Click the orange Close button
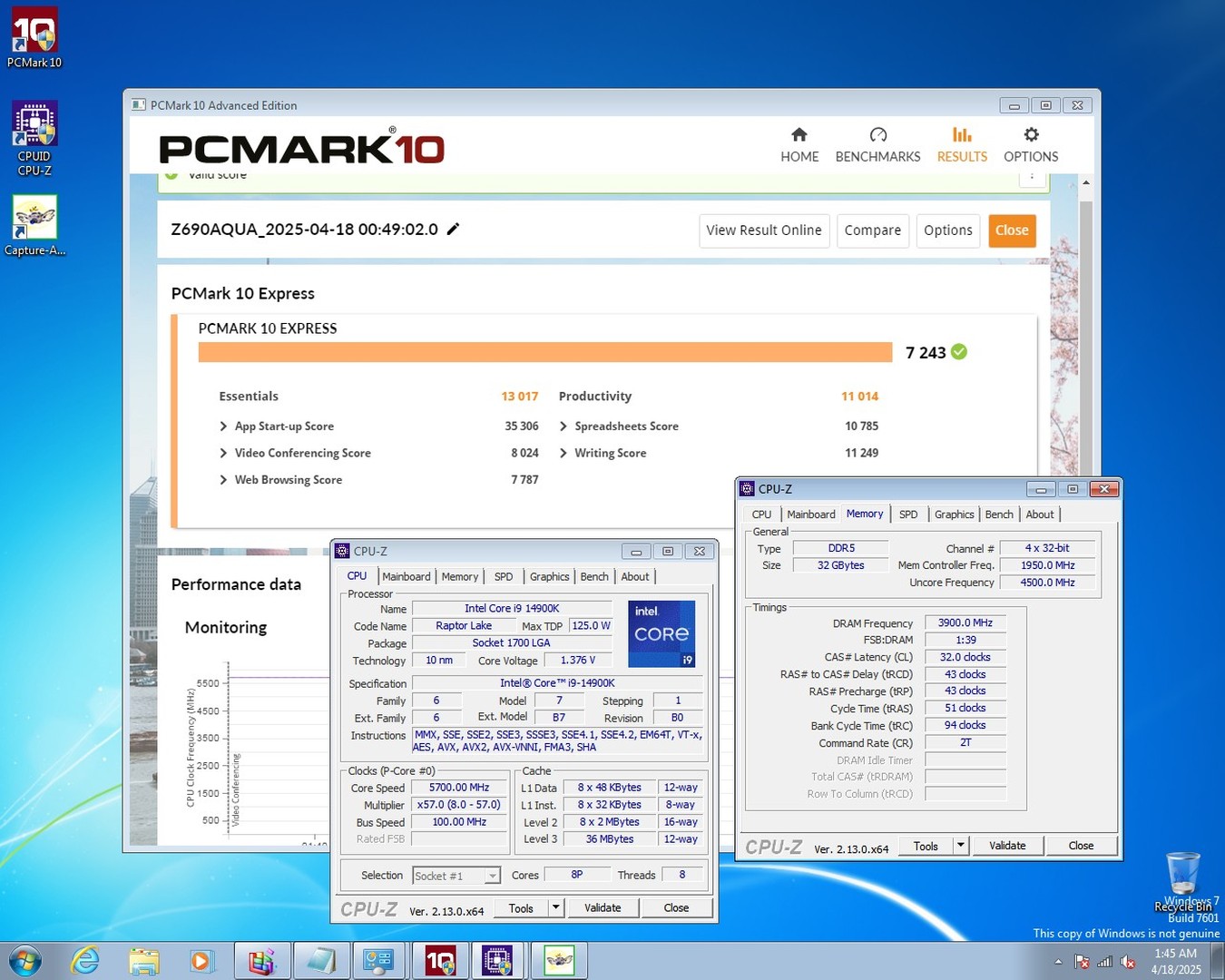 1012,230
